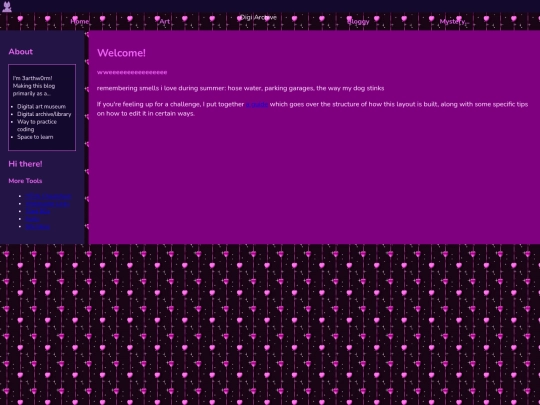This screenshot has height=405, width=540.
Task: Click 'Way to practice coding' list item
Action: click(37, 125)
